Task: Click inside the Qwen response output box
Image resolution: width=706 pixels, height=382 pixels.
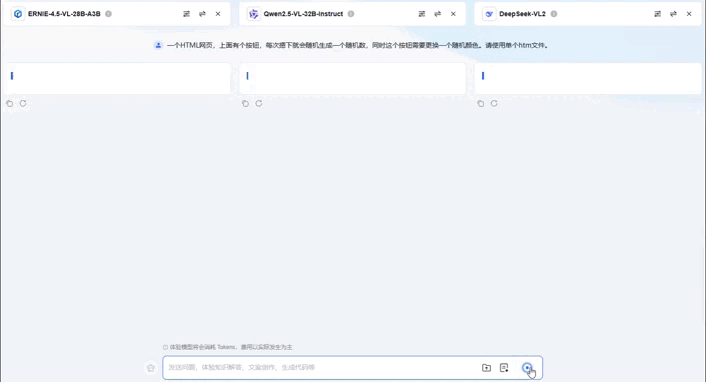Action: click(353, 78)
